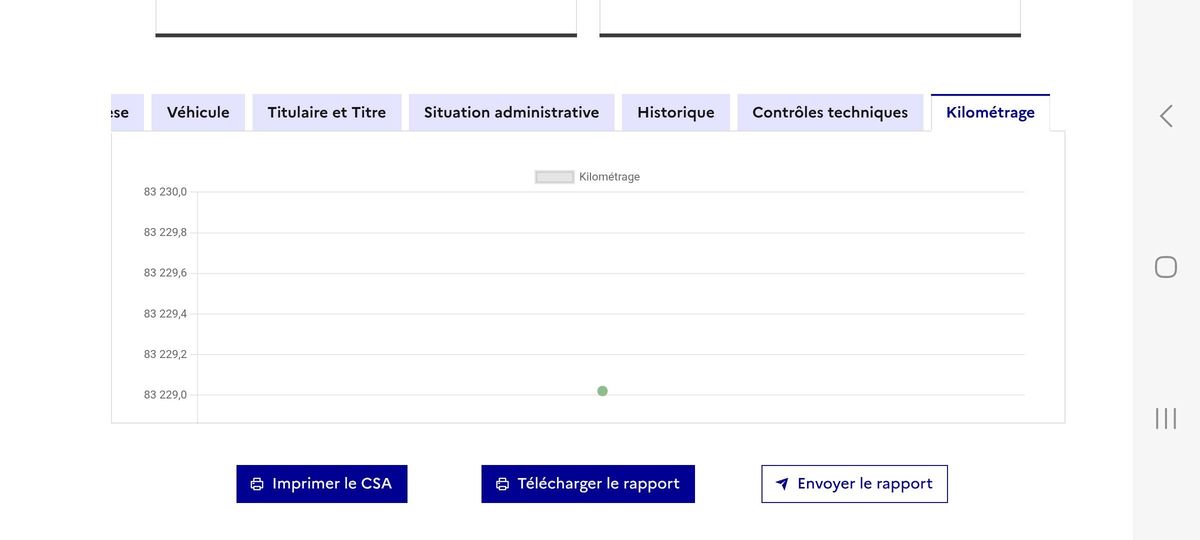Click the Imprimer le CSA button
This screenshot has width=1200, height=540.
click(322, 484)
